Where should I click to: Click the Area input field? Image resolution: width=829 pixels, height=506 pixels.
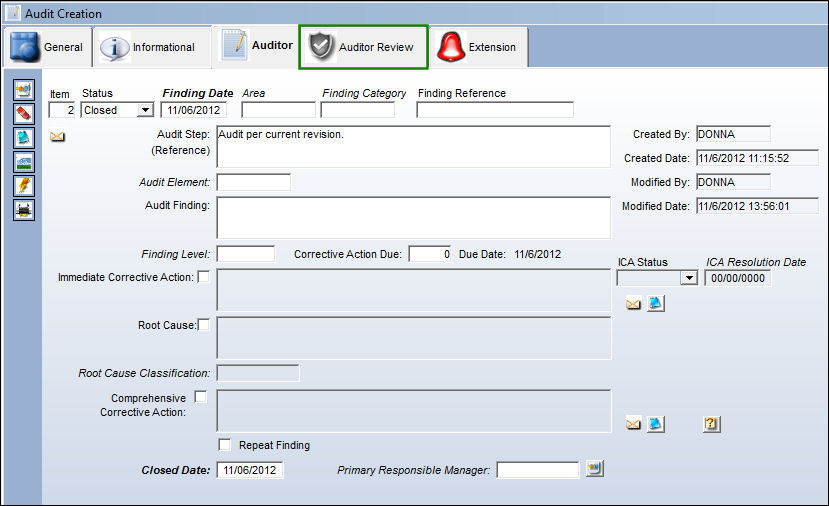[x=278, y=110]
